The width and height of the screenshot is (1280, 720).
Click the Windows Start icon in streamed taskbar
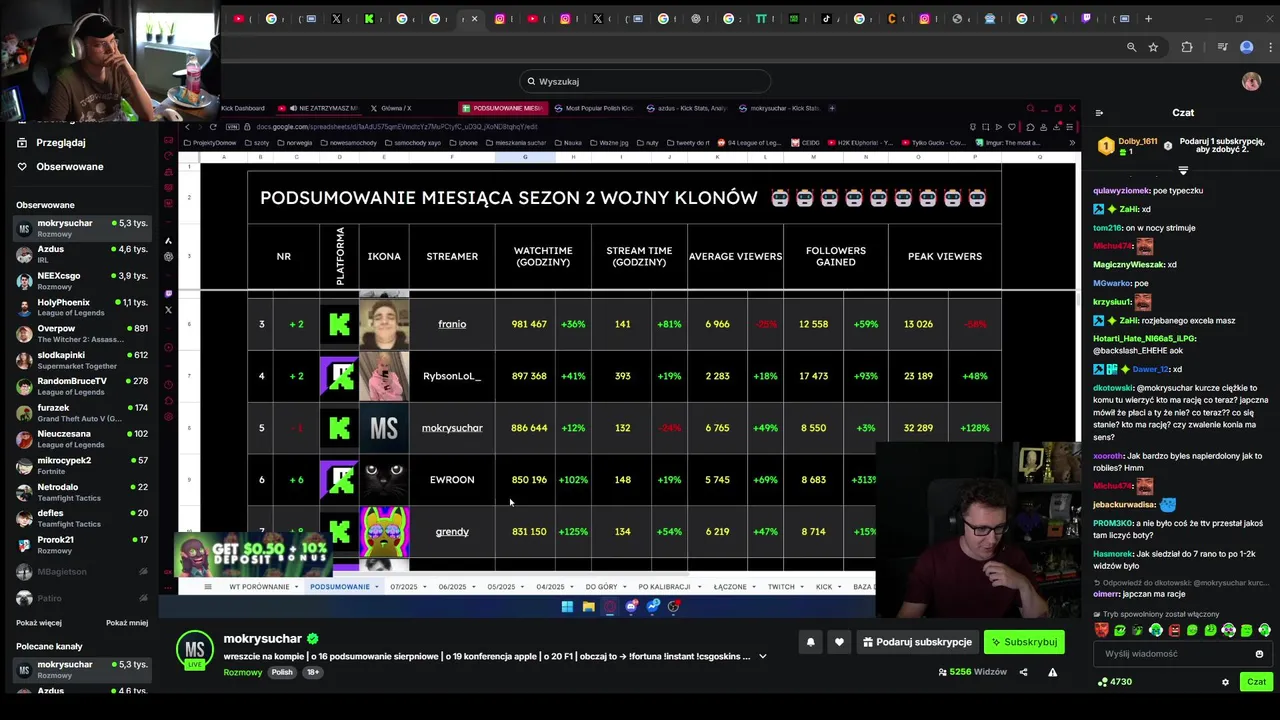coord(567,606)
